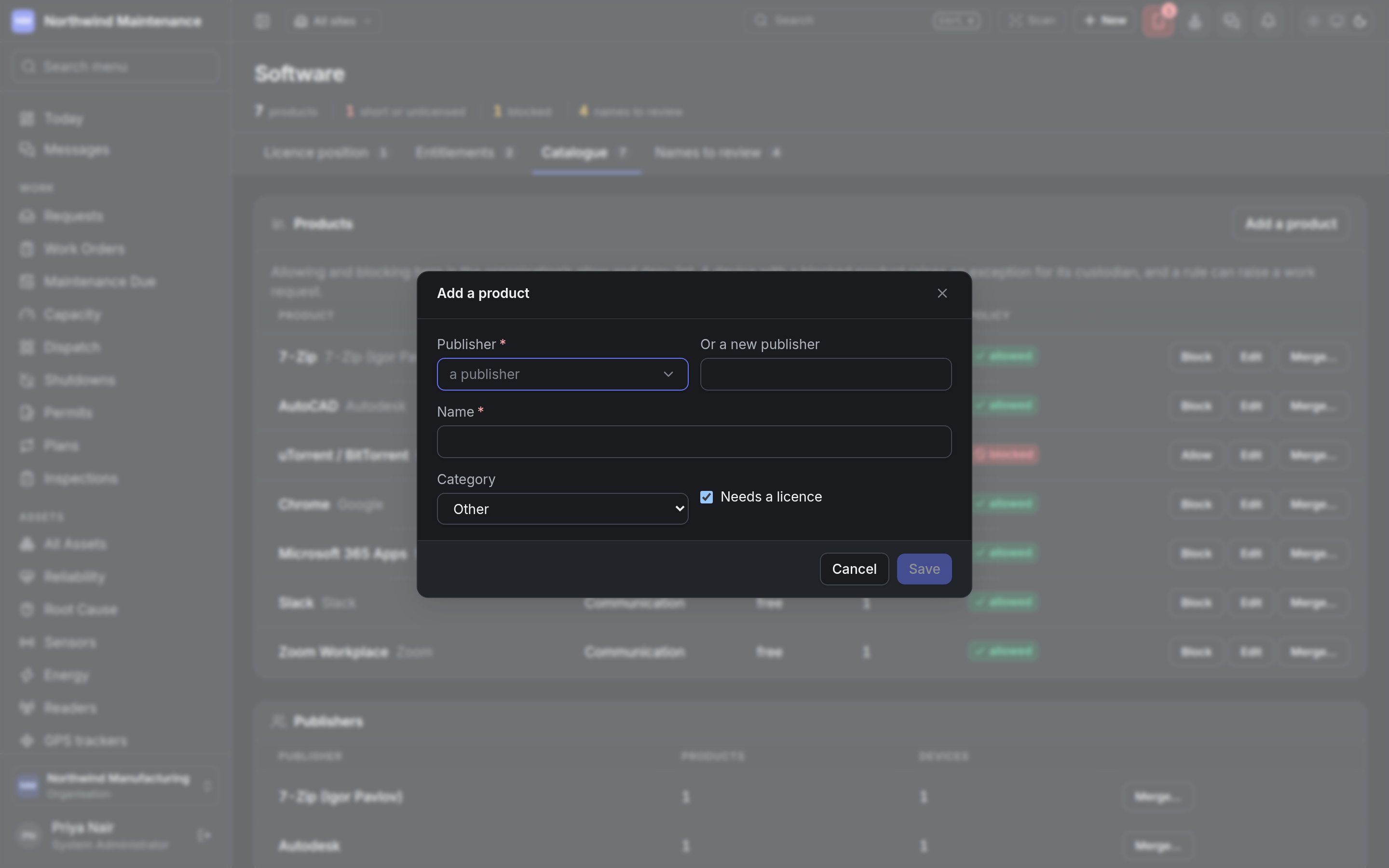Save the new product

coord(924,569)
